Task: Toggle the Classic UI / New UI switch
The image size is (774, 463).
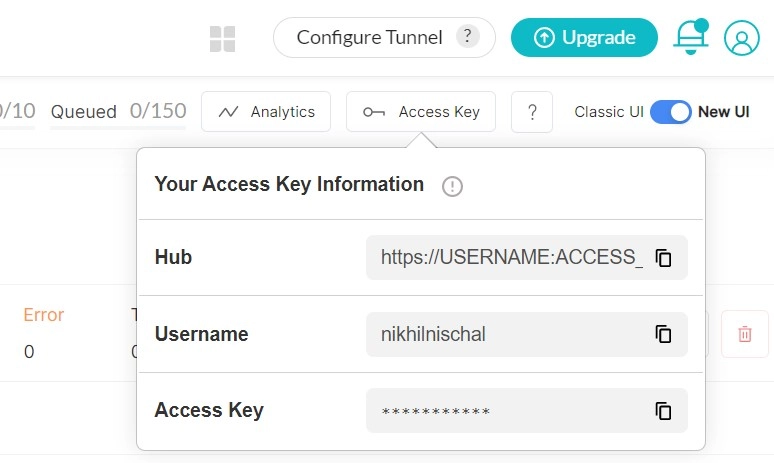Action: click(x=671, y=112)
